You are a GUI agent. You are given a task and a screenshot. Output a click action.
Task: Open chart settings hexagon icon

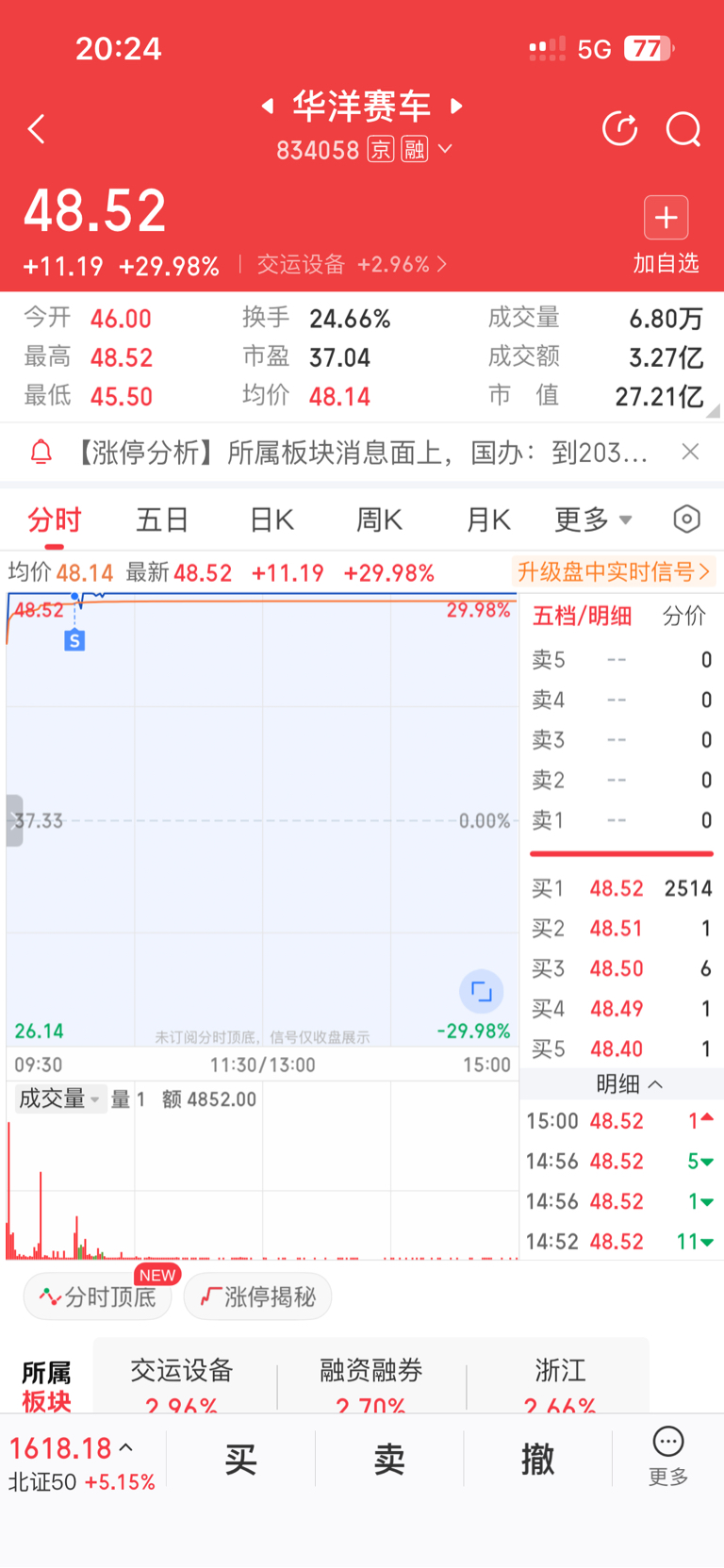[x=687, y=519]
